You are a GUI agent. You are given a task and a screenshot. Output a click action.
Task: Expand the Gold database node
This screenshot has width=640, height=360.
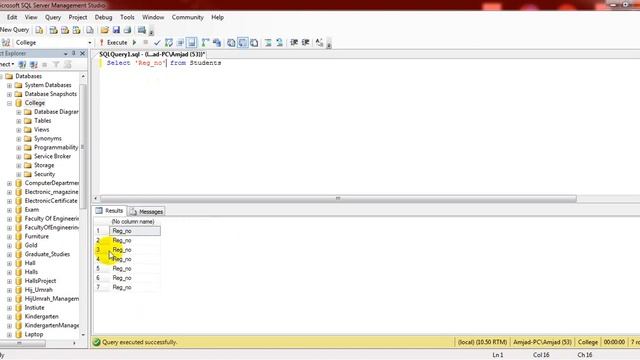tap(9, 246)
